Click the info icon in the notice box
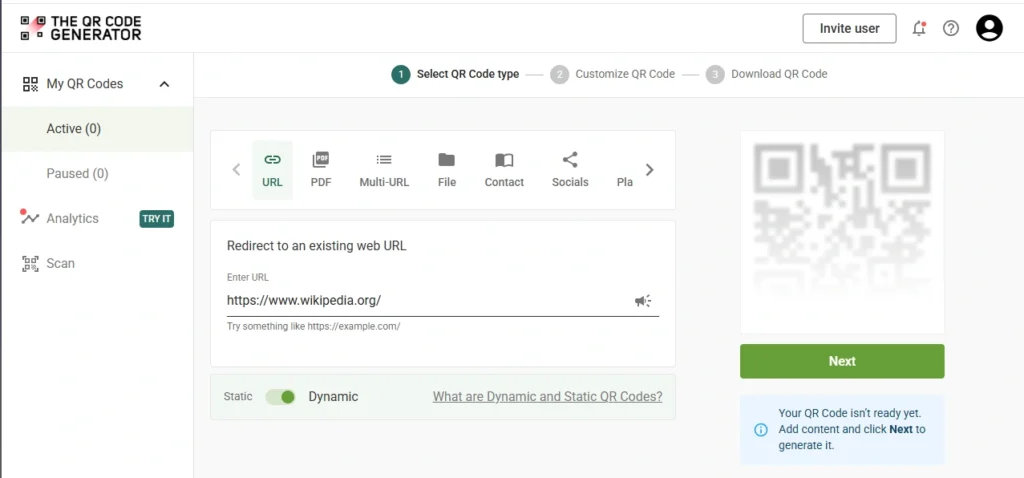Image resolution: width=1024 pixels, height=478 pixels. [x=761, y=430]
